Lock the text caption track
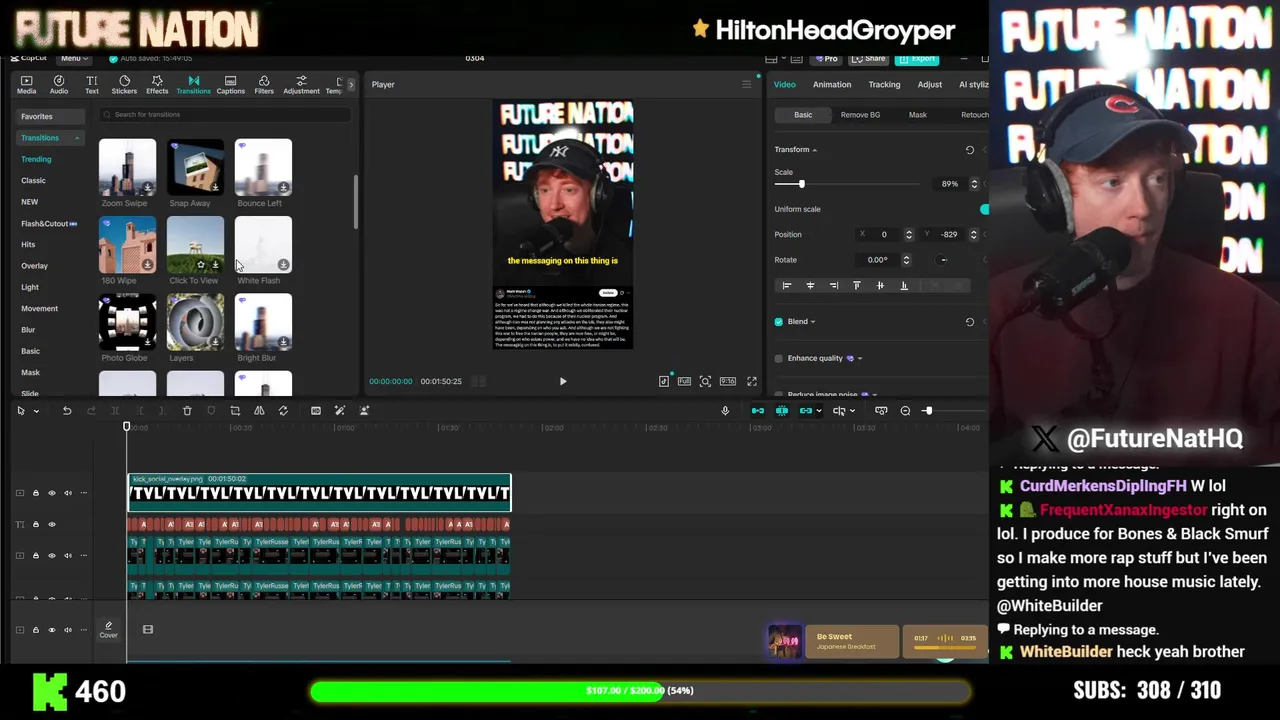This screenshot has width=1280, height=720. coord(36,524)
